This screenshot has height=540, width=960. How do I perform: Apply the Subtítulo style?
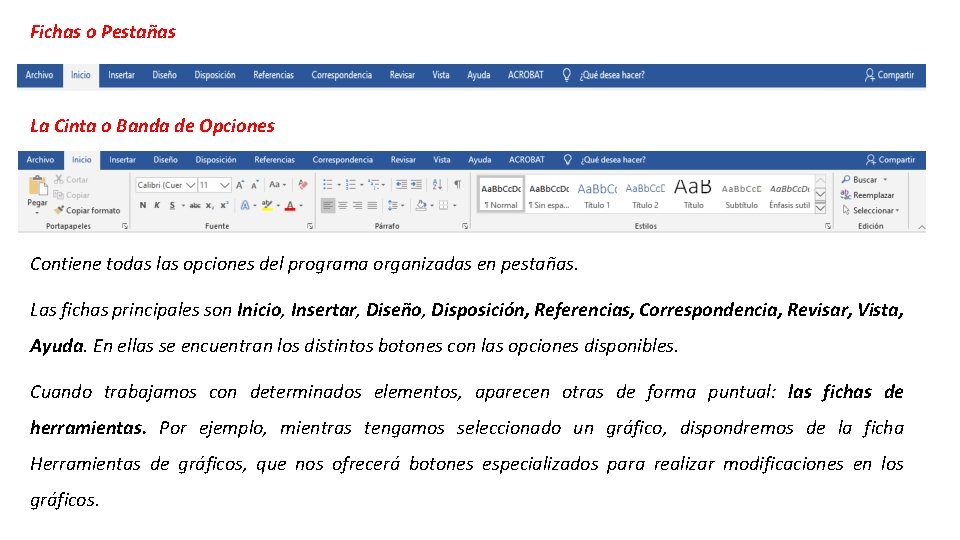[x=741, y=195]
